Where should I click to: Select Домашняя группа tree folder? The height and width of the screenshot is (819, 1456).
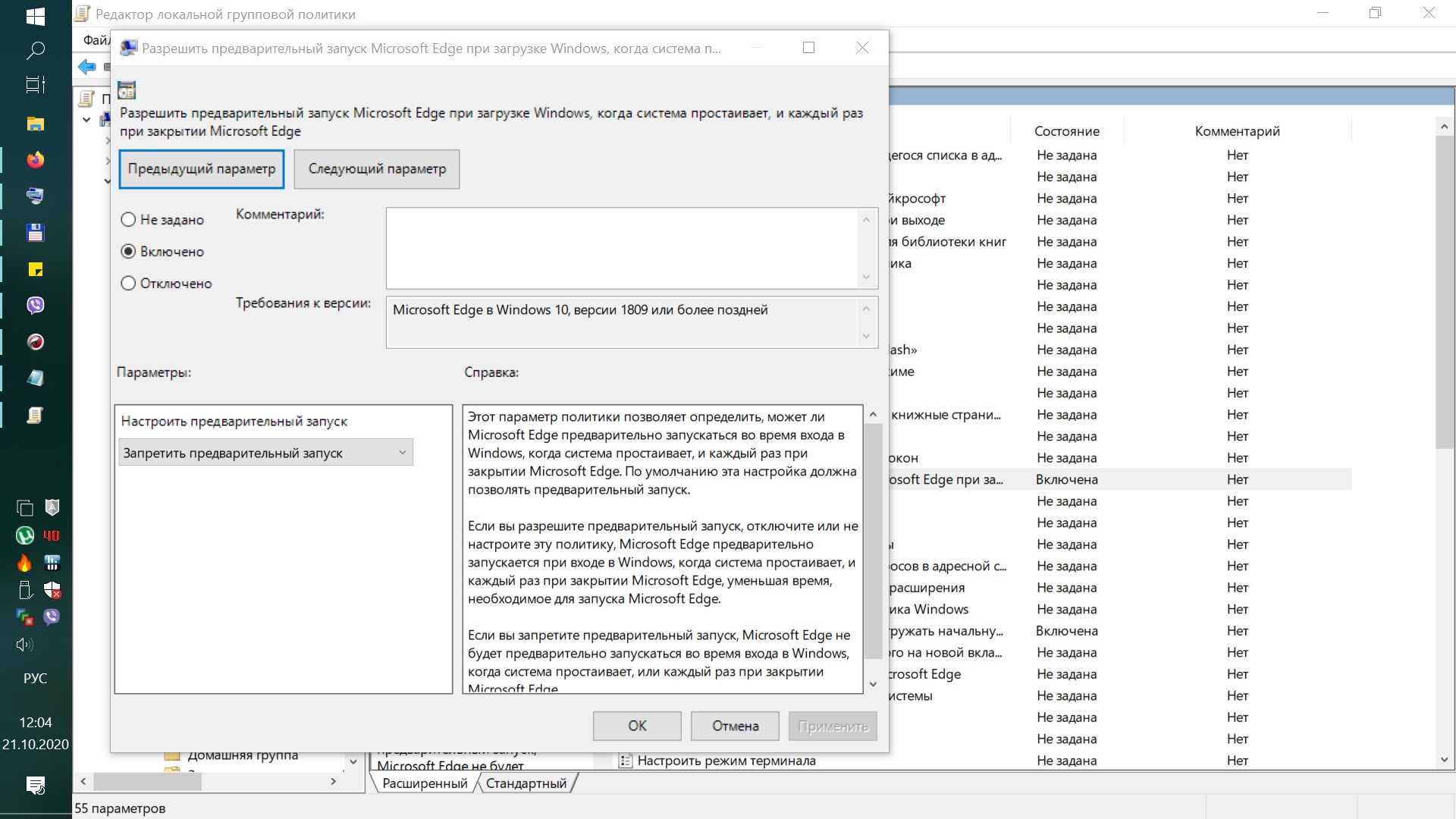click(x=243, y=756)
